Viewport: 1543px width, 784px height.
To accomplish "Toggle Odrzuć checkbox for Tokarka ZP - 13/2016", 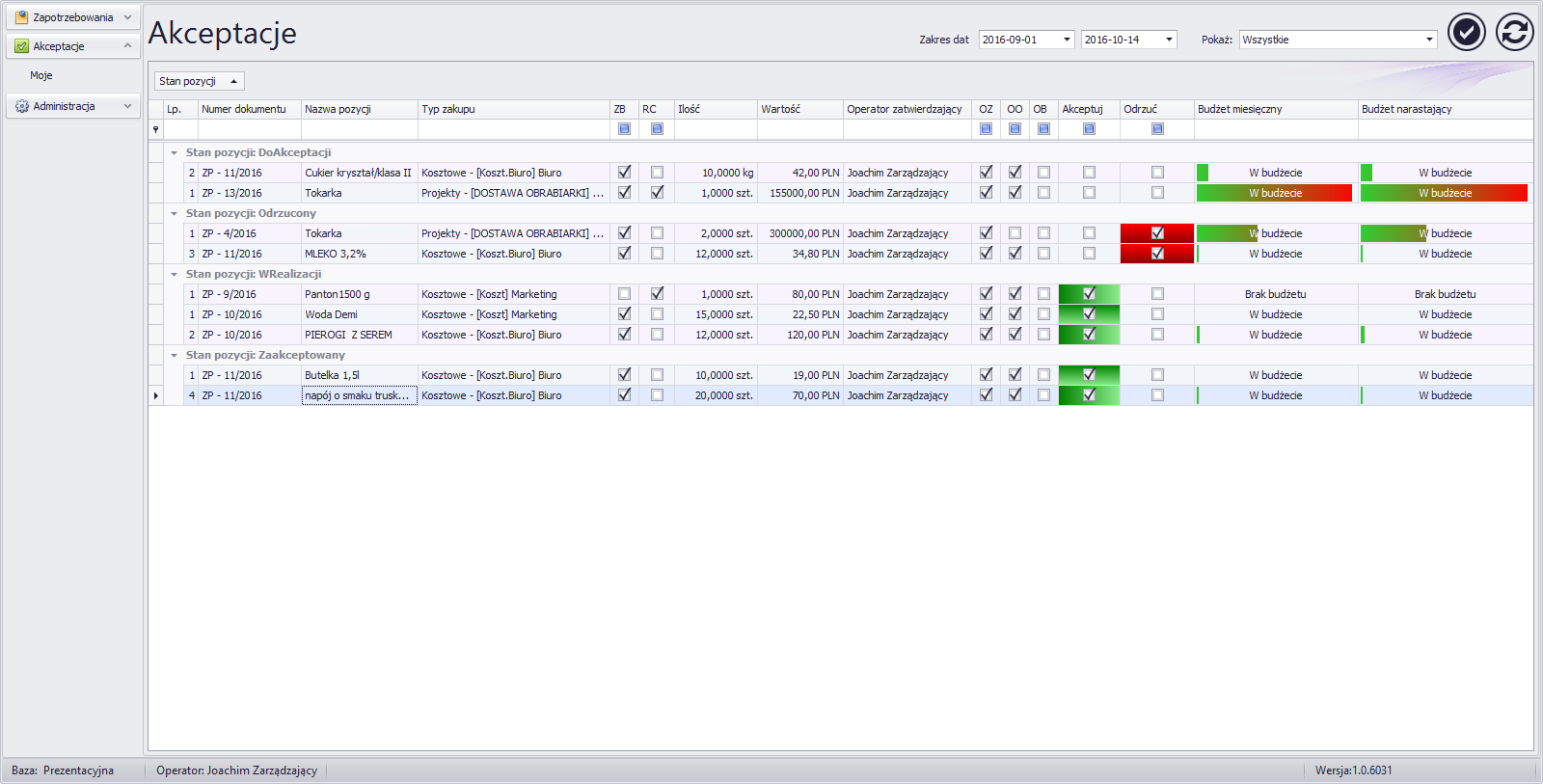I will (x=1157, y=193).
